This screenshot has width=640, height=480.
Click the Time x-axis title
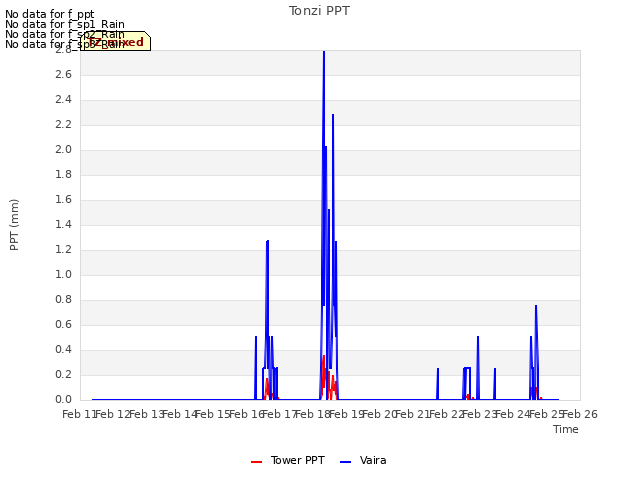pyautogui.click(x=566, y=429)
